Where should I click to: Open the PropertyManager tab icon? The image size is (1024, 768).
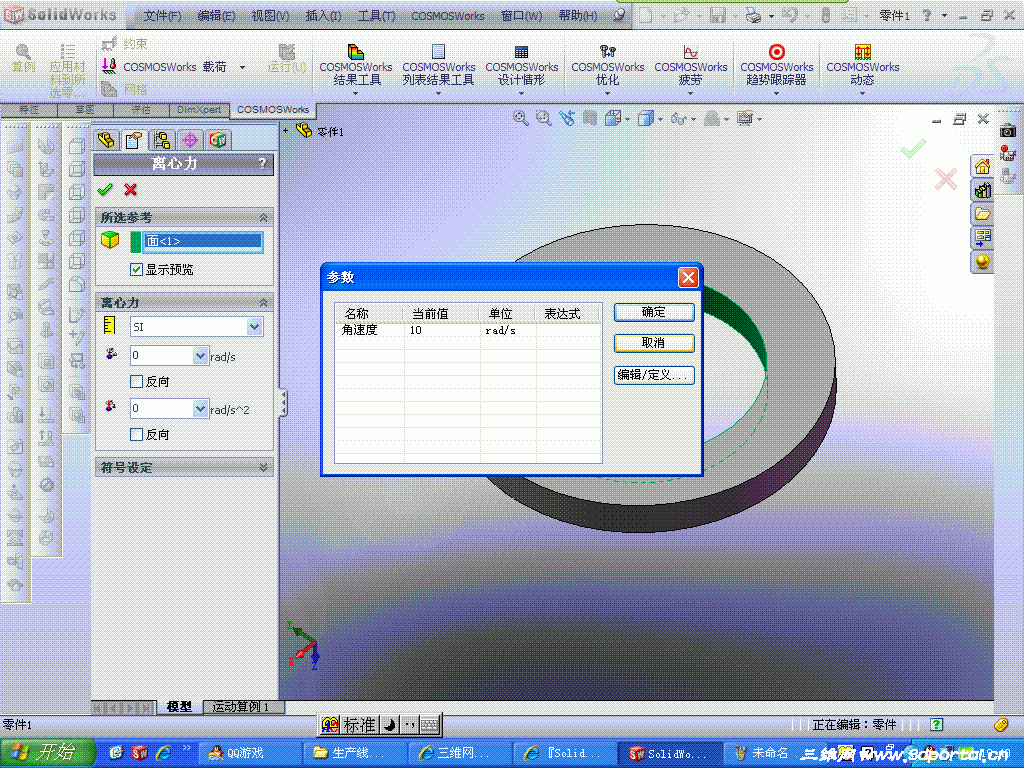[134, 140]
